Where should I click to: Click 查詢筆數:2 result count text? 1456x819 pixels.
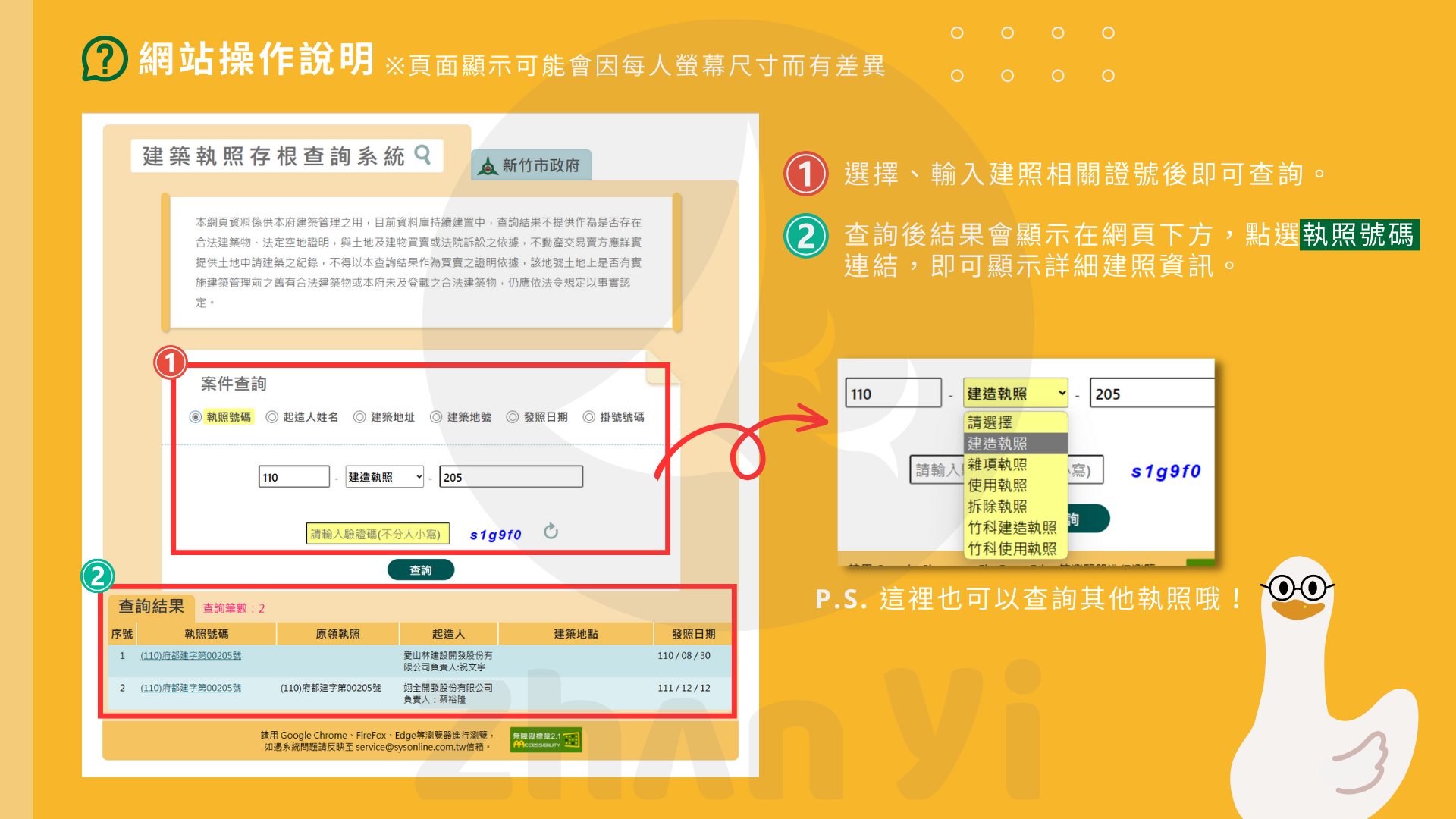point(234,608)
